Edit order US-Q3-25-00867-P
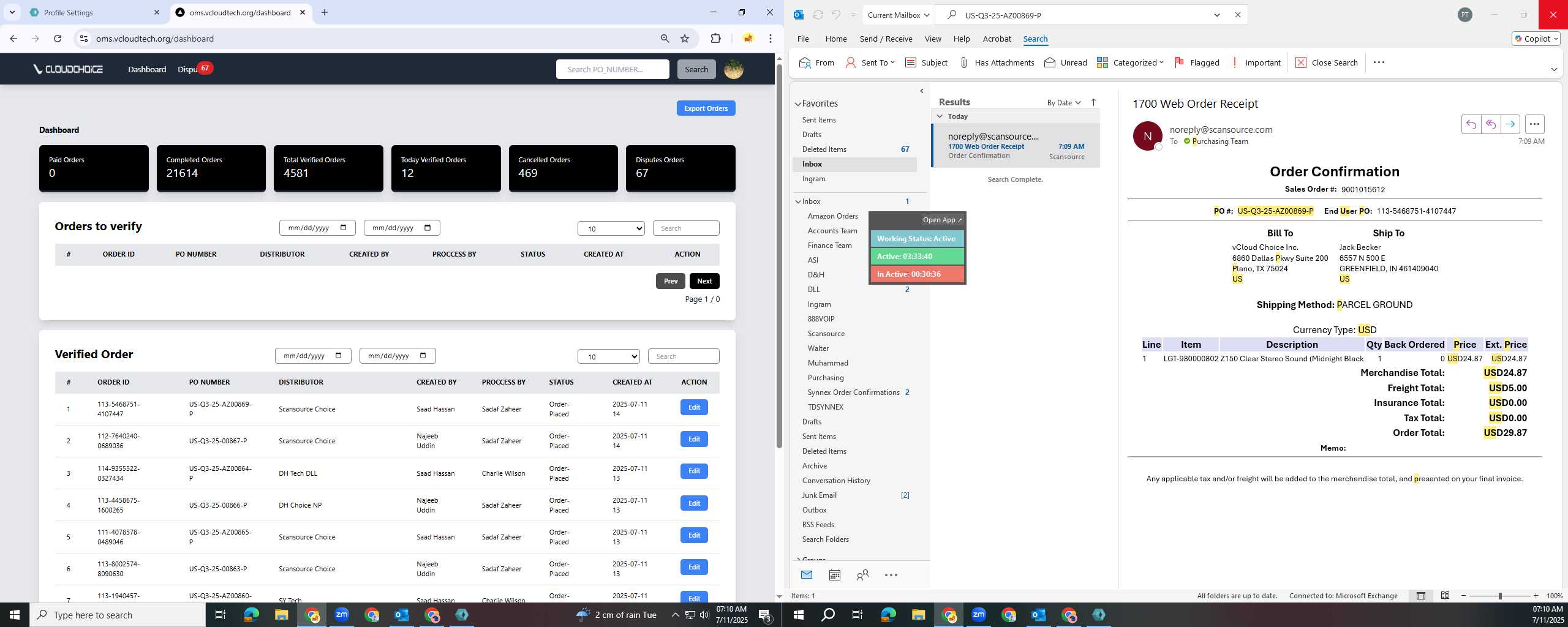The image size is (1568, 627). [x=694, y=439]
